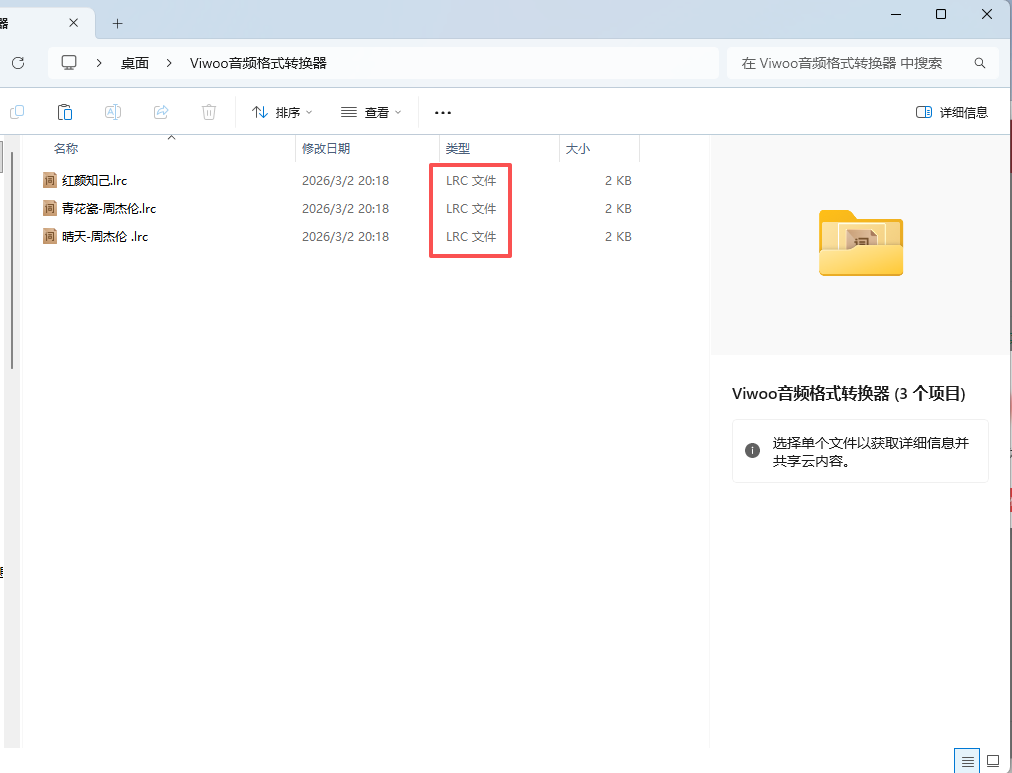Click the delete trash icon
The height and width of the screenshot is (773, 1012).
(x=209, y=112)
